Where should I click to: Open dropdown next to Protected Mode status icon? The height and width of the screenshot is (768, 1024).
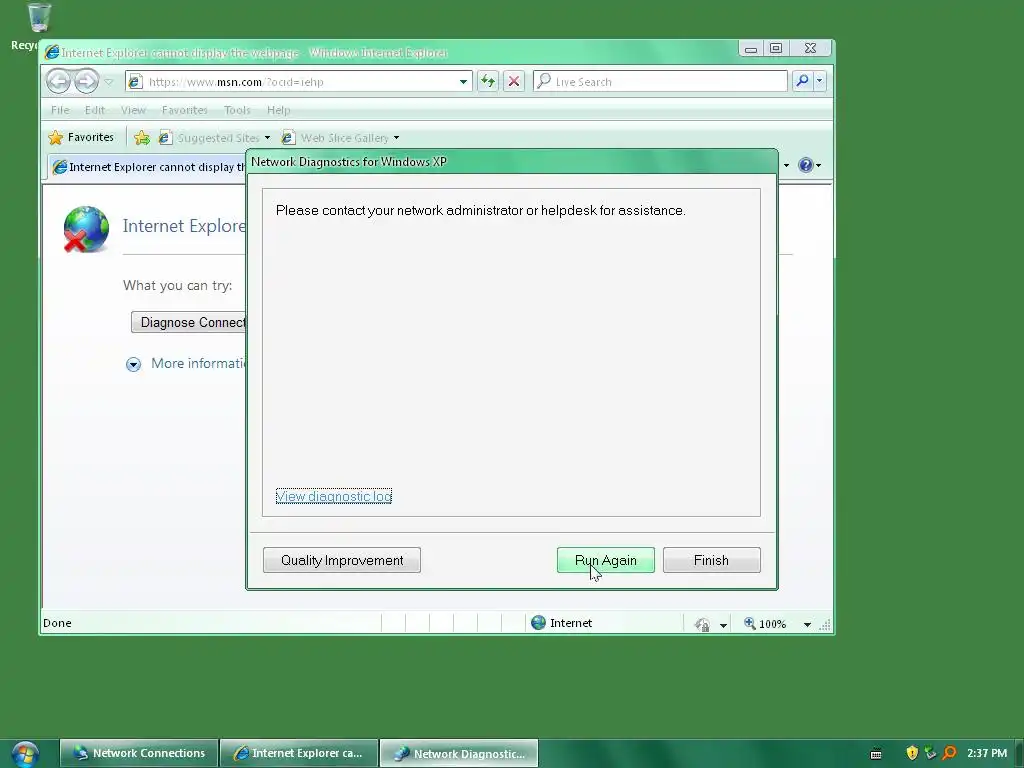pos(724,625)
